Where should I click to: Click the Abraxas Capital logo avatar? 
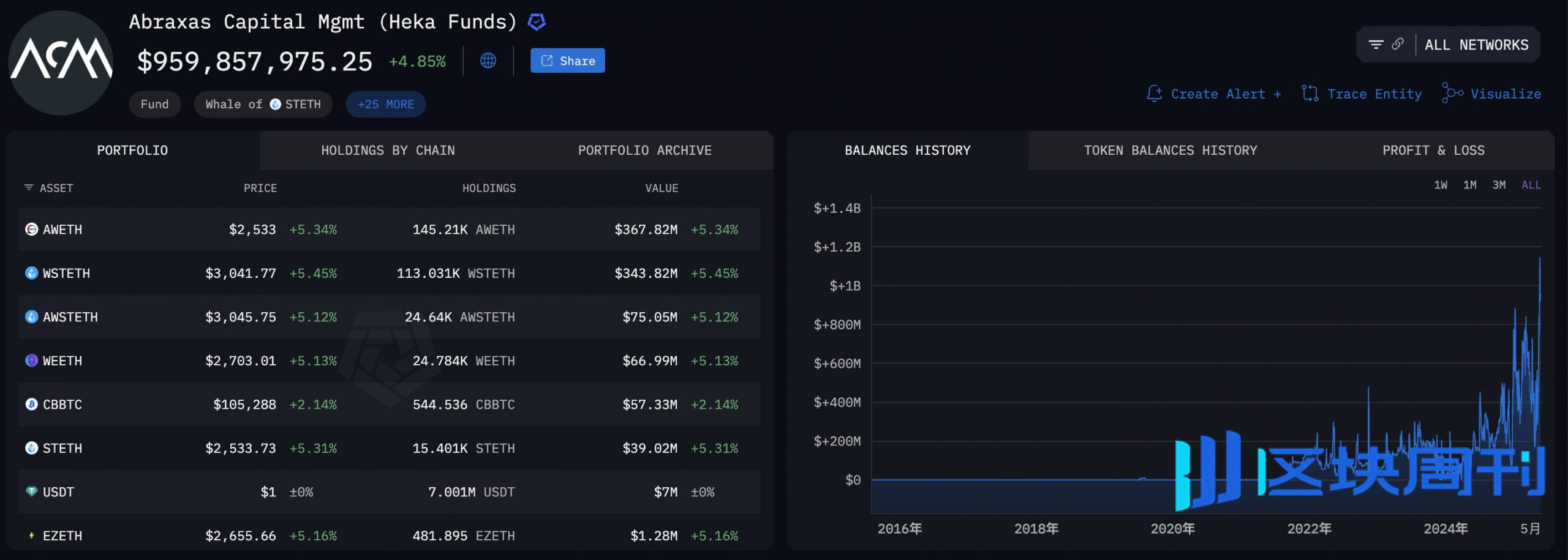click(x=61, y=62)
